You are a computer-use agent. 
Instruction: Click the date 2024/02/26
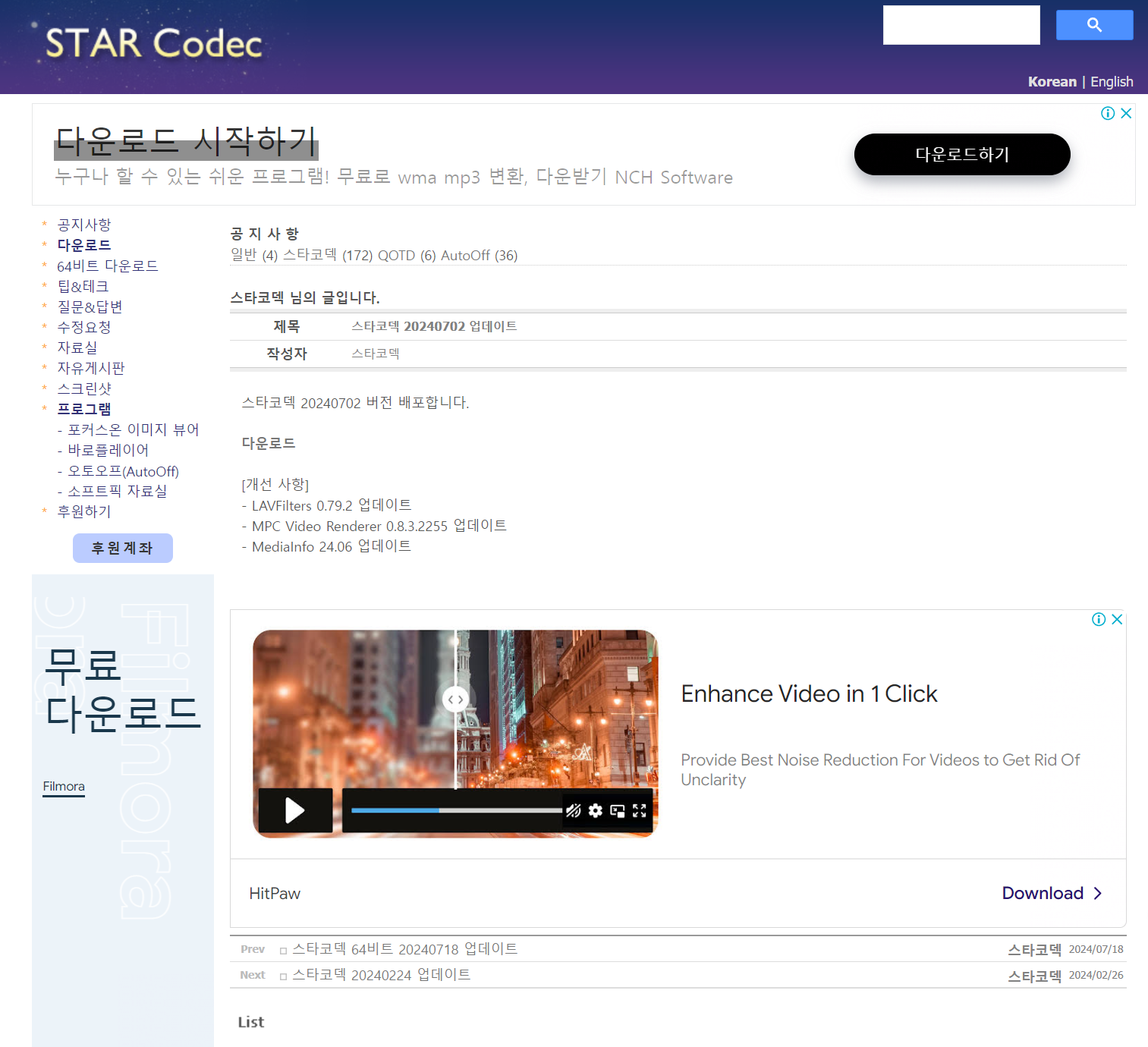[1096, 975]
